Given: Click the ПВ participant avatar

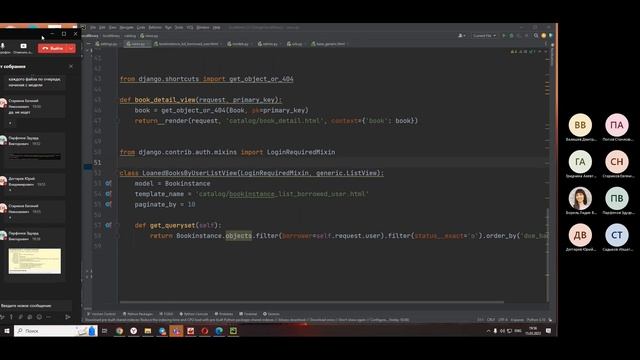Looking at the screenshot, I should pos(617,198).
